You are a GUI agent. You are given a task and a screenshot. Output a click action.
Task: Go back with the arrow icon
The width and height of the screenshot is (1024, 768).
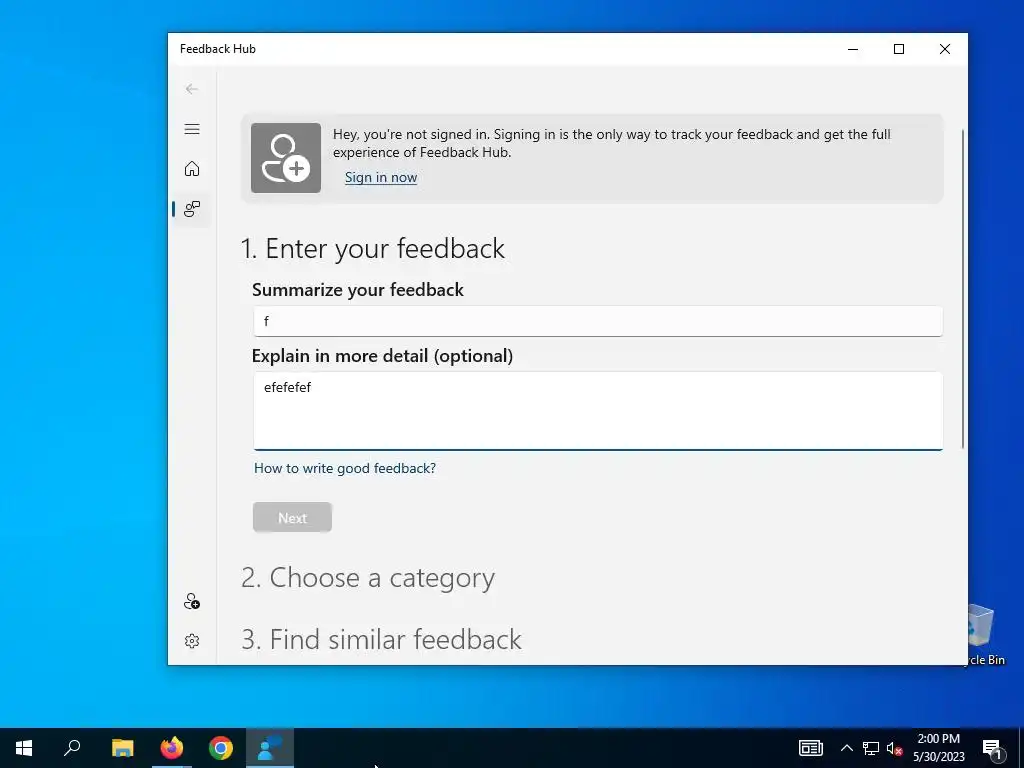point(191,89)
